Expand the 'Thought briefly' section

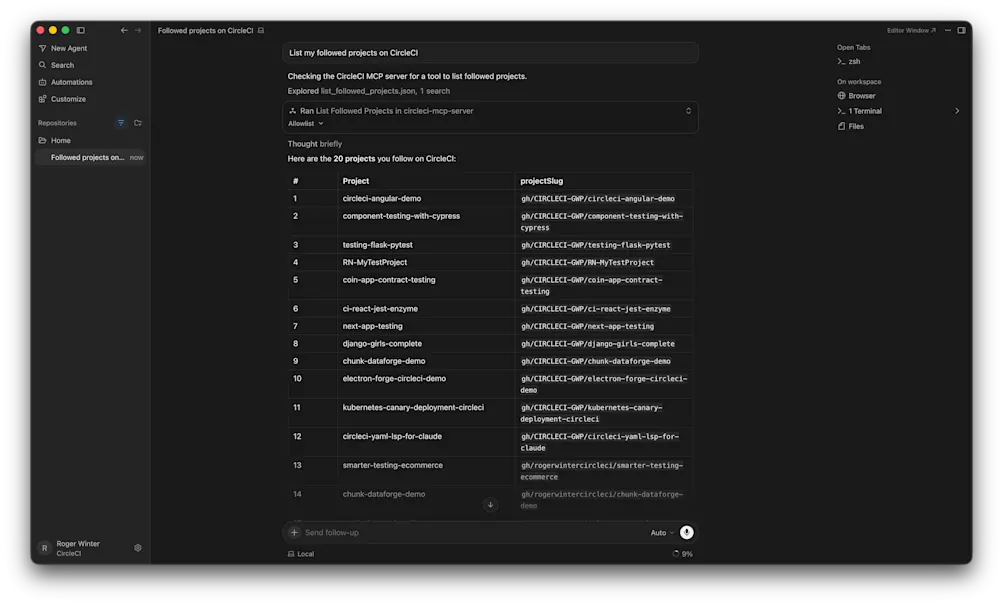click(x=315, y=144)
